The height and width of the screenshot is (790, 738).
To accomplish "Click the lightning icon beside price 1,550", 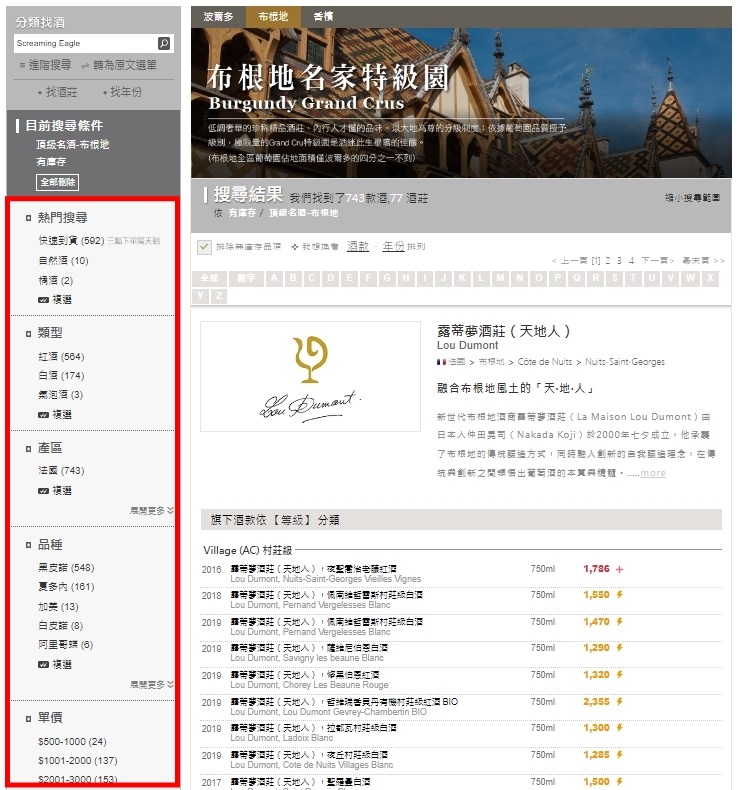I will [620, 595].
